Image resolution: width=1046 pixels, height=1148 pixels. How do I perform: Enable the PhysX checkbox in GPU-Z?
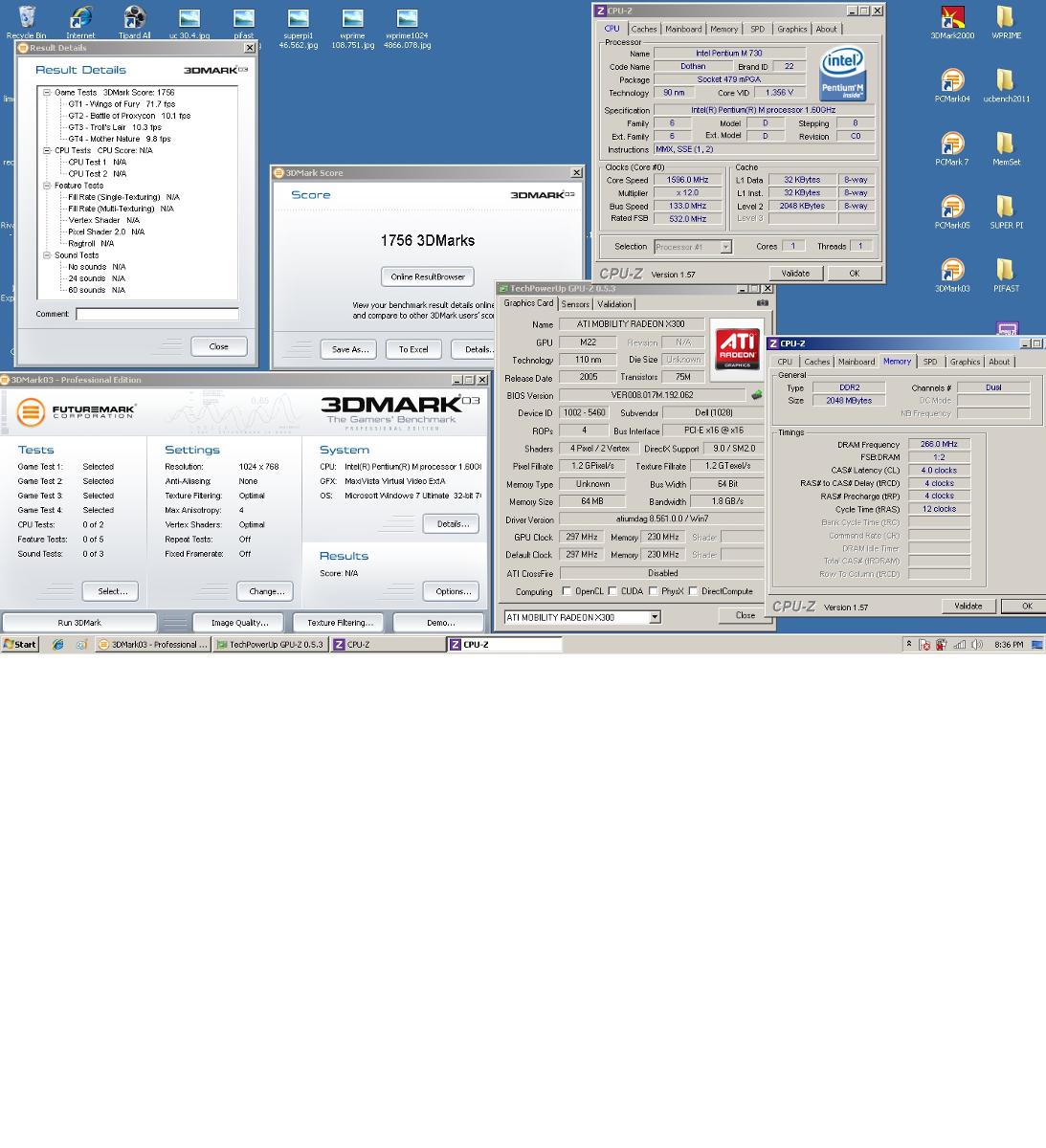pyautogui.click(x=653, y=591)
